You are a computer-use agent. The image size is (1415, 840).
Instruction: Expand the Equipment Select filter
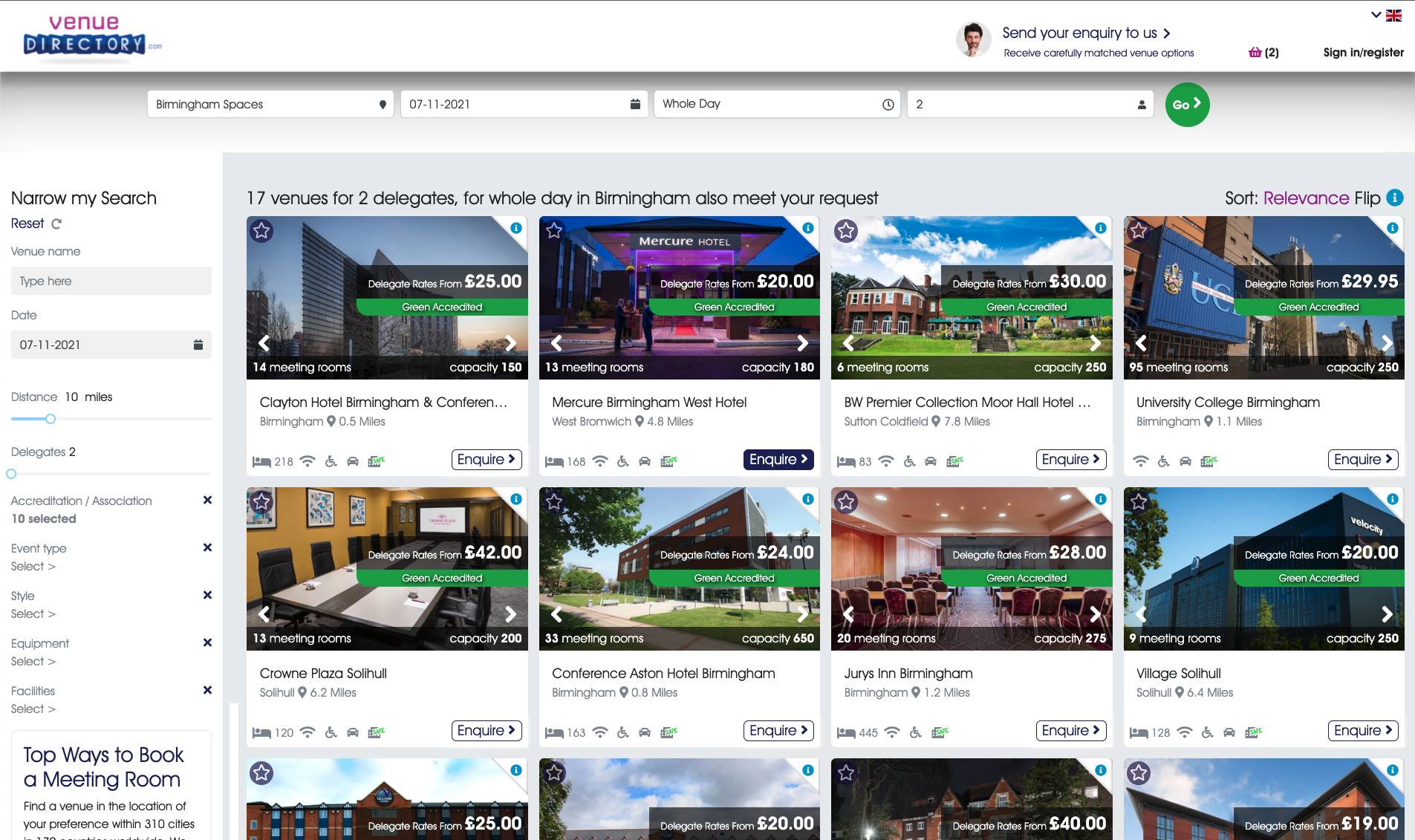coord(33,662)
